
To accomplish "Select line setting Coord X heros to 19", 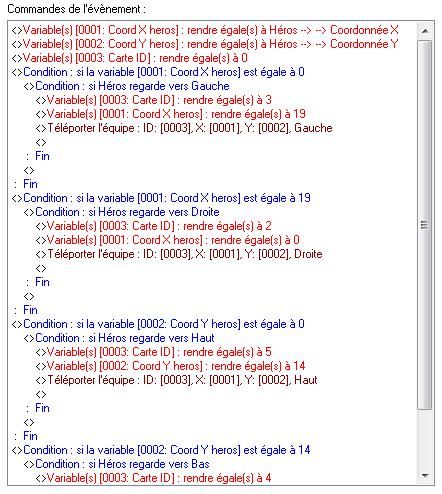I will point(171,114).
